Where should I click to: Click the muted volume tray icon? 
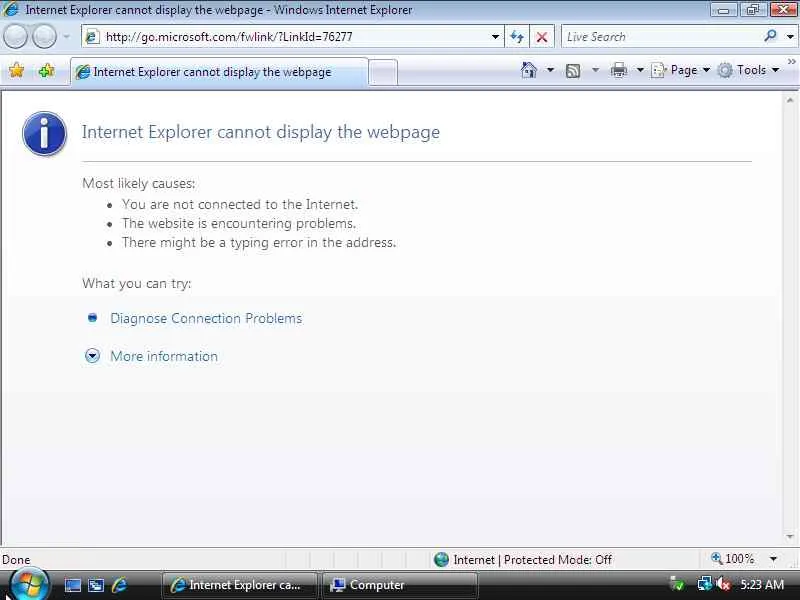pyautogui.click(x=723, y=584)
